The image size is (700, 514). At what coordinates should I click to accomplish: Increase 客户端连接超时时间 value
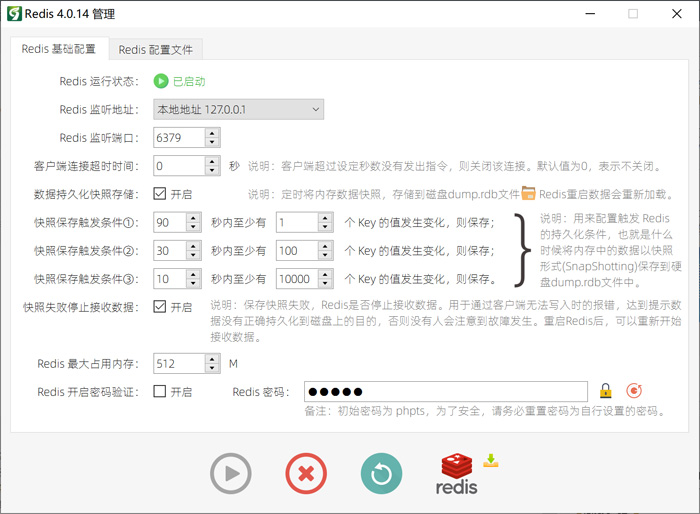[212, 161]
